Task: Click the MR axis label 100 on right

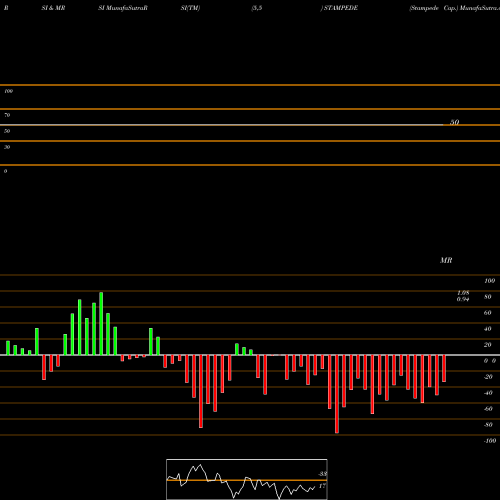Action: [x=490, y=281]
